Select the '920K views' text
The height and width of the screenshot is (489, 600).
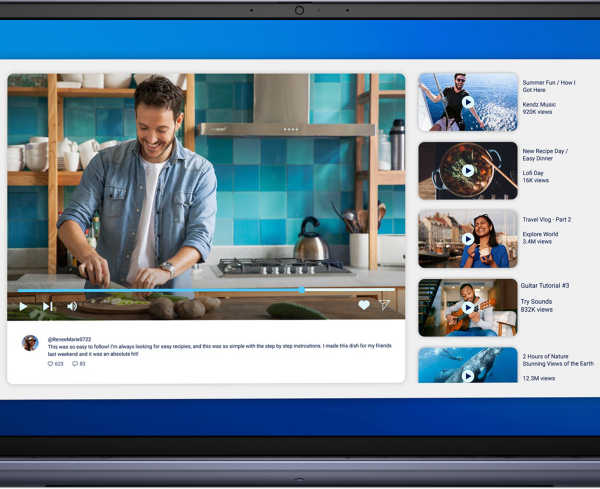[537, 112]
